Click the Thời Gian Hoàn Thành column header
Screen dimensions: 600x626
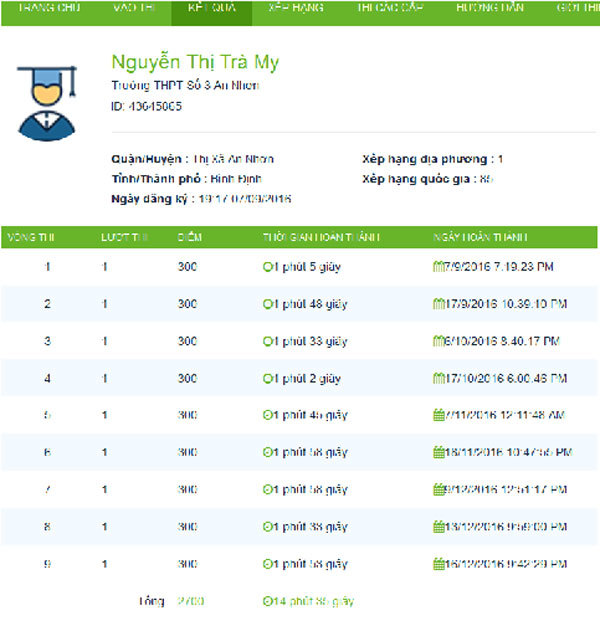point(320,238)
